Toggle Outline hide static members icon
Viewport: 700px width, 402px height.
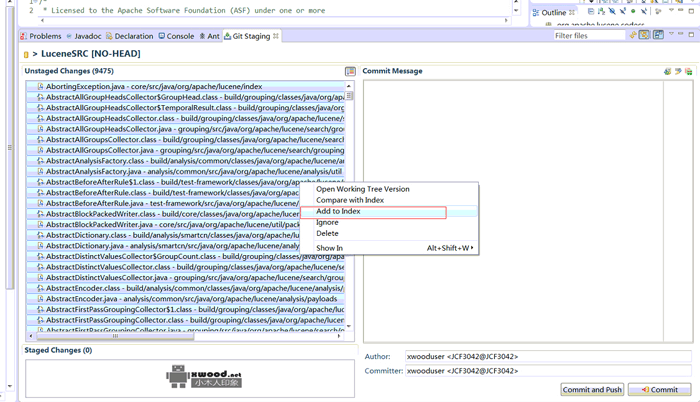coord(622,11)
